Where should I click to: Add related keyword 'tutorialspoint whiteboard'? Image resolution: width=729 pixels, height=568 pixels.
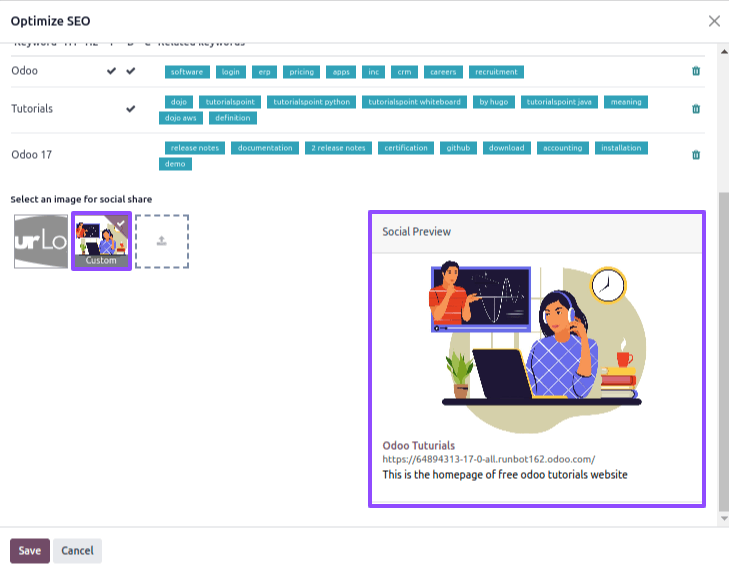pos(414,102)
